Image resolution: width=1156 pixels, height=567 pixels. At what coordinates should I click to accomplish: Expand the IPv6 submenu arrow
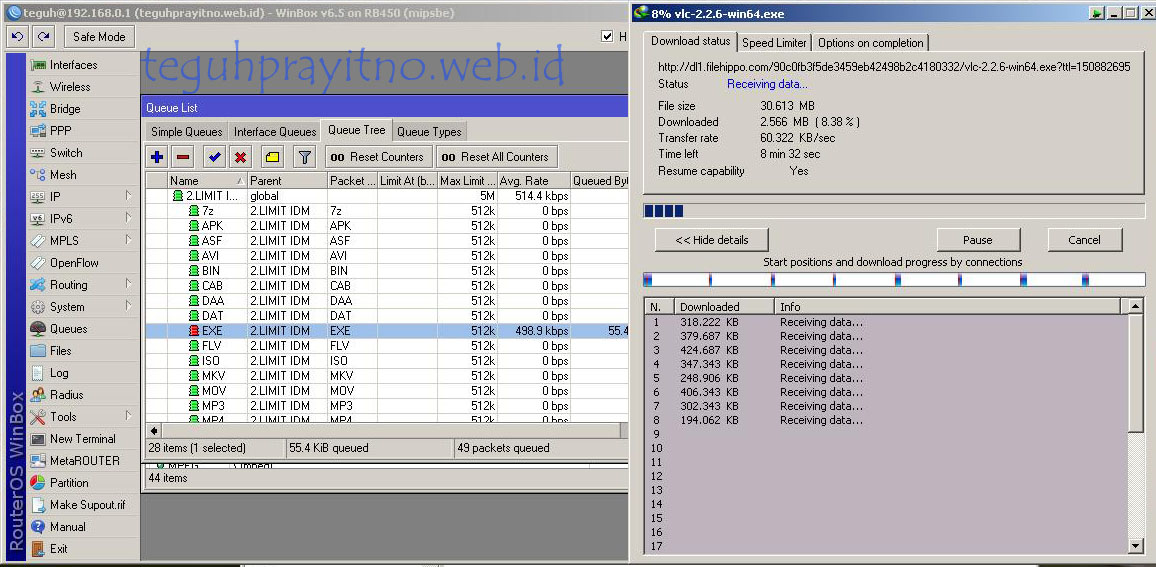click(128, 218)
